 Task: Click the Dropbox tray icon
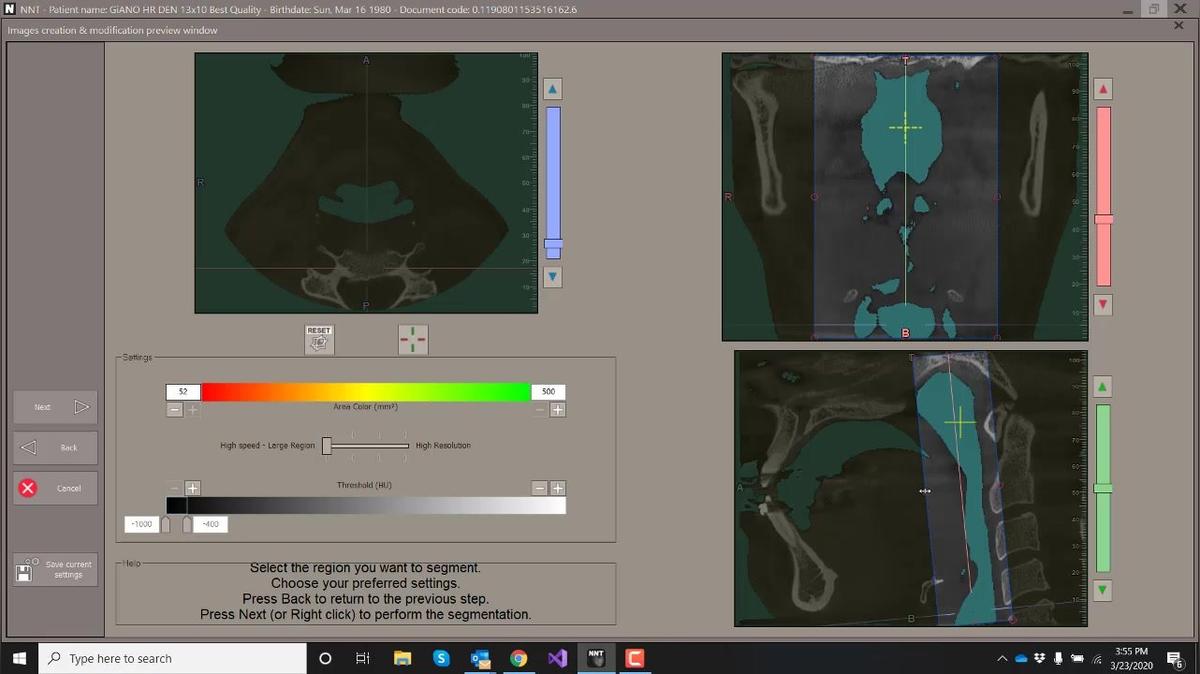1040,659
